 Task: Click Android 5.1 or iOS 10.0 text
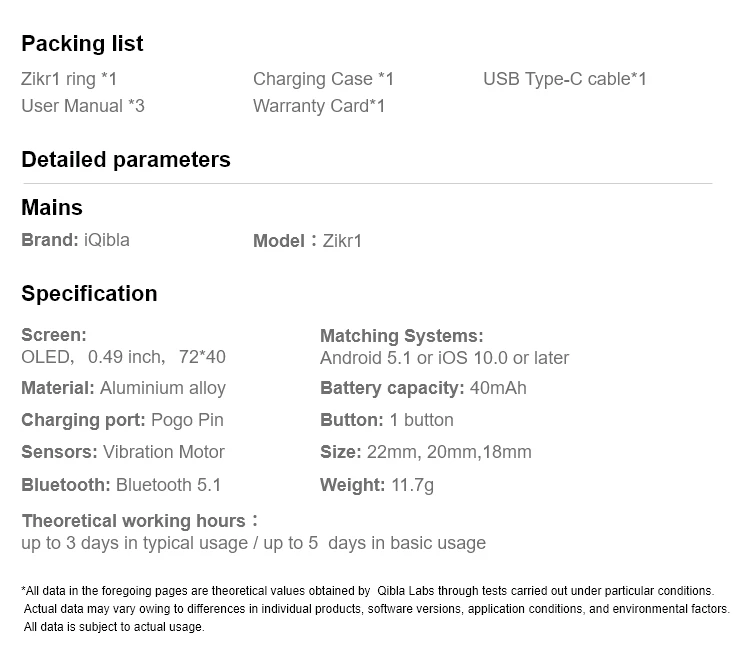click(444, 358)
